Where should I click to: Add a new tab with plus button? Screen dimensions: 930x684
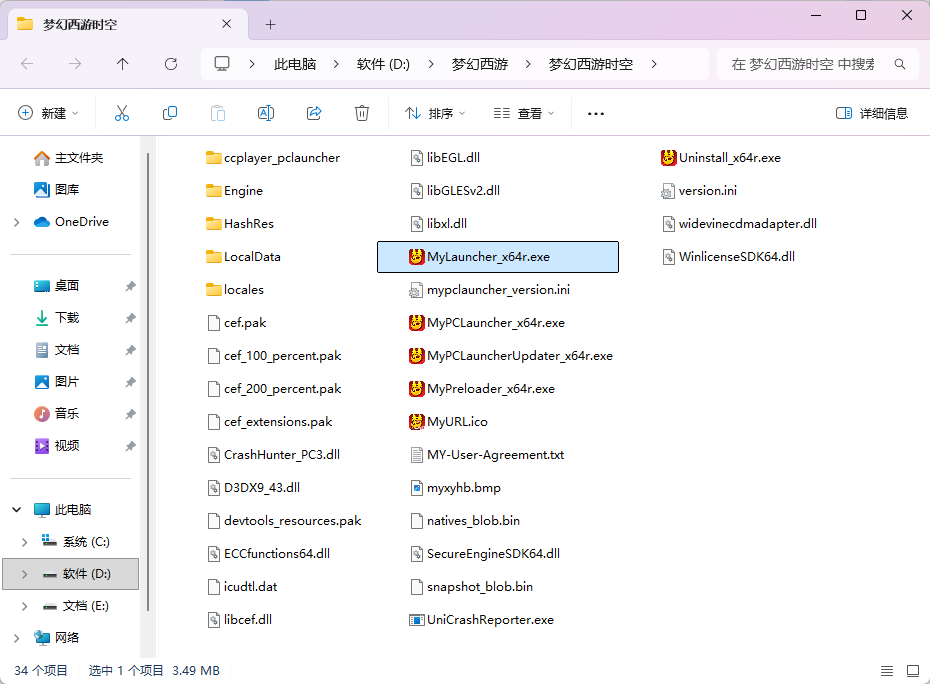270,24
